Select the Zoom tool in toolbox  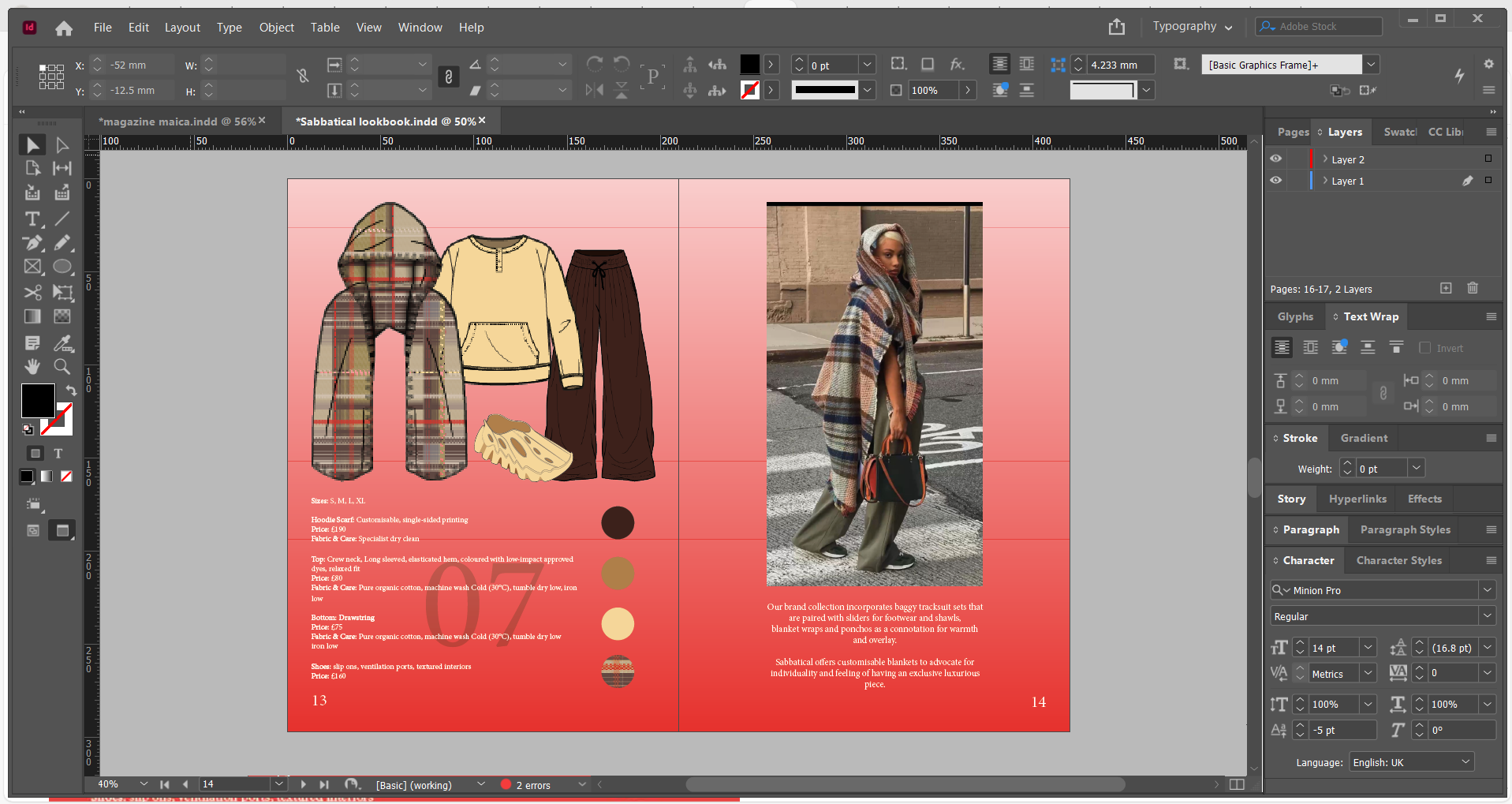pos(62,366)
